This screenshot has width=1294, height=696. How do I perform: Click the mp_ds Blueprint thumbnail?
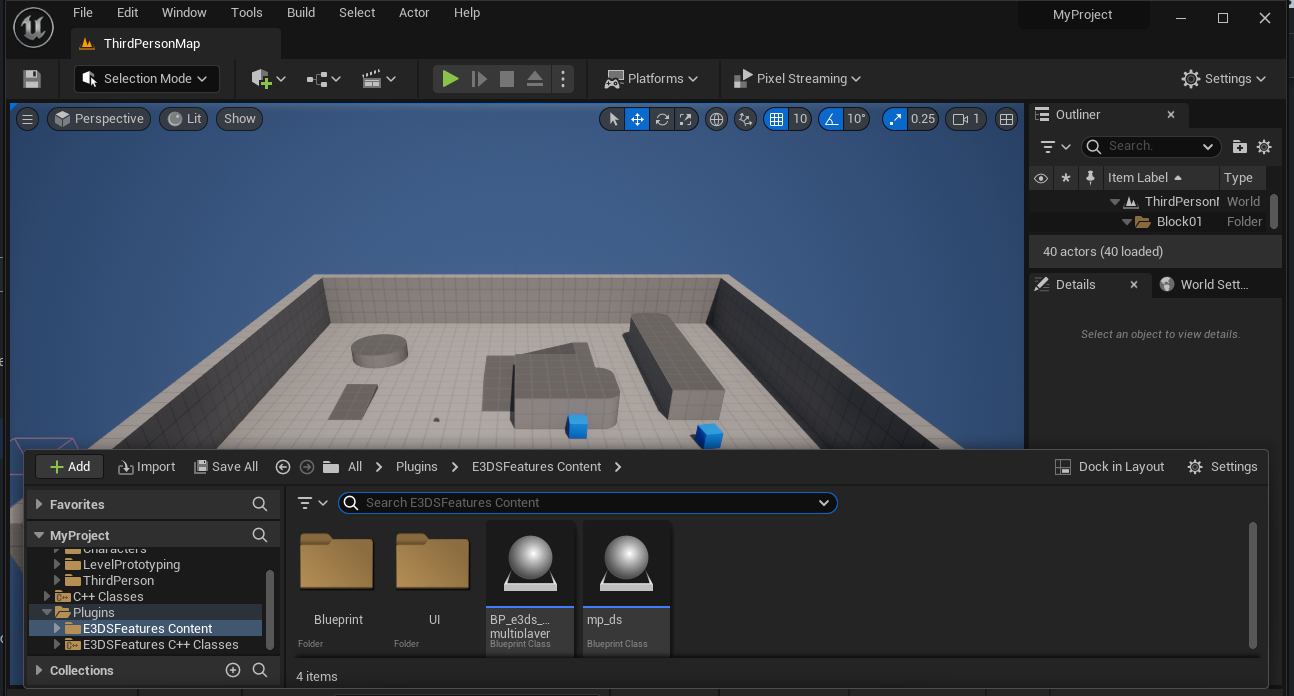pos(627,564)
